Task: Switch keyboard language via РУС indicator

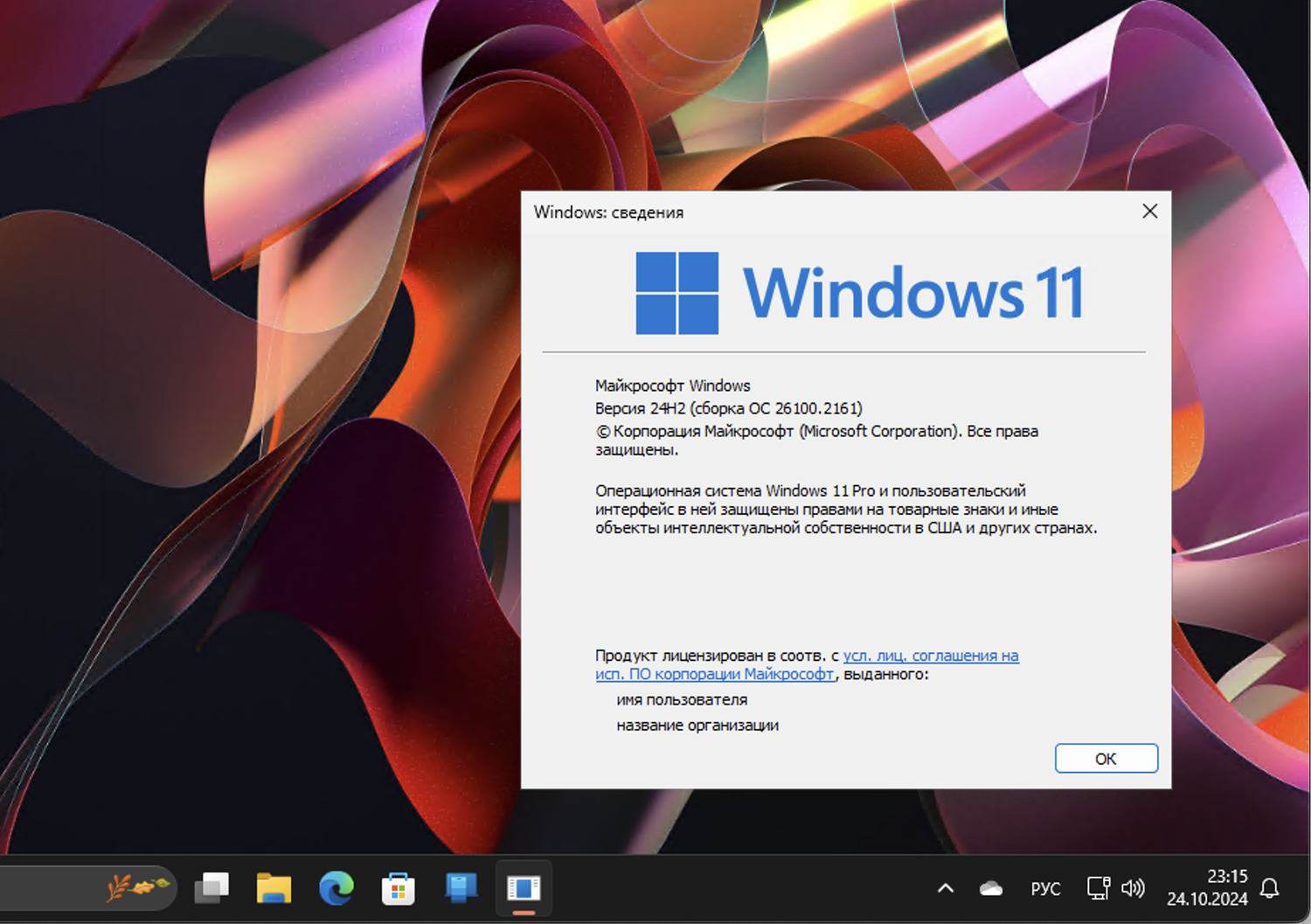Action: coord(1045,887)
